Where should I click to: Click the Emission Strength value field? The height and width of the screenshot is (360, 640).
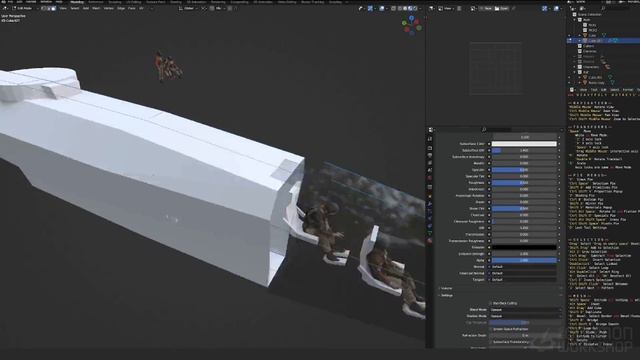click(x=524, y=254)
